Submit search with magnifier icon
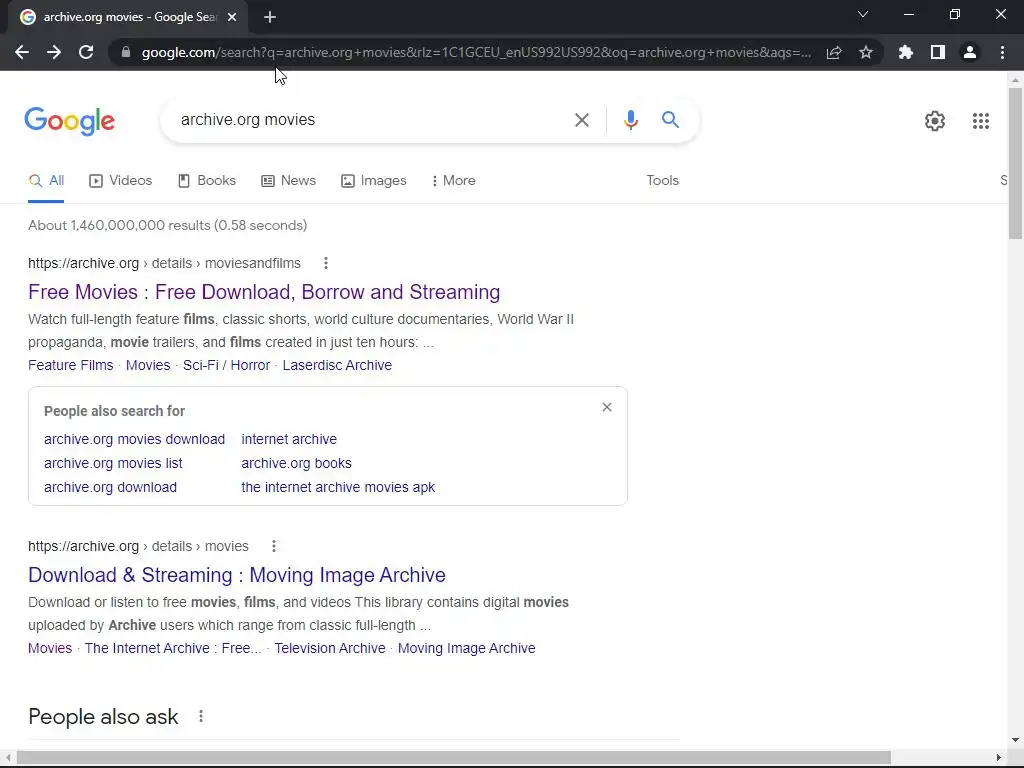 [x=670, y=120]
